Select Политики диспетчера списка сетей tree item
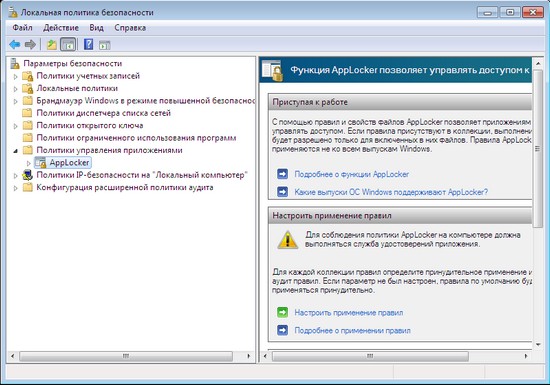This screenshot has width=550, height=385. click(103, 113)
